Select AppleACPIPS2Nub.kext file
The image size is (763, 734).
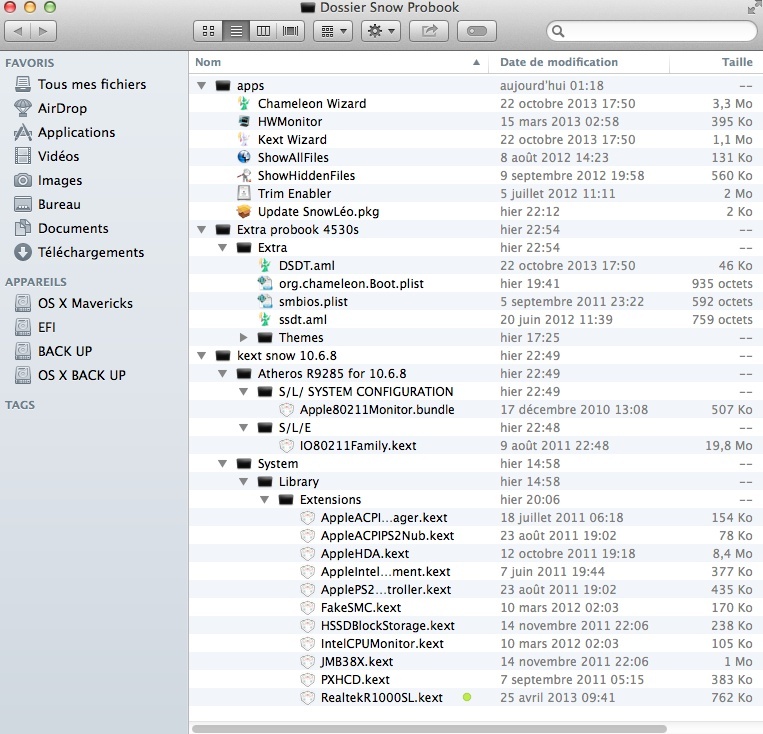coord(387,536)
